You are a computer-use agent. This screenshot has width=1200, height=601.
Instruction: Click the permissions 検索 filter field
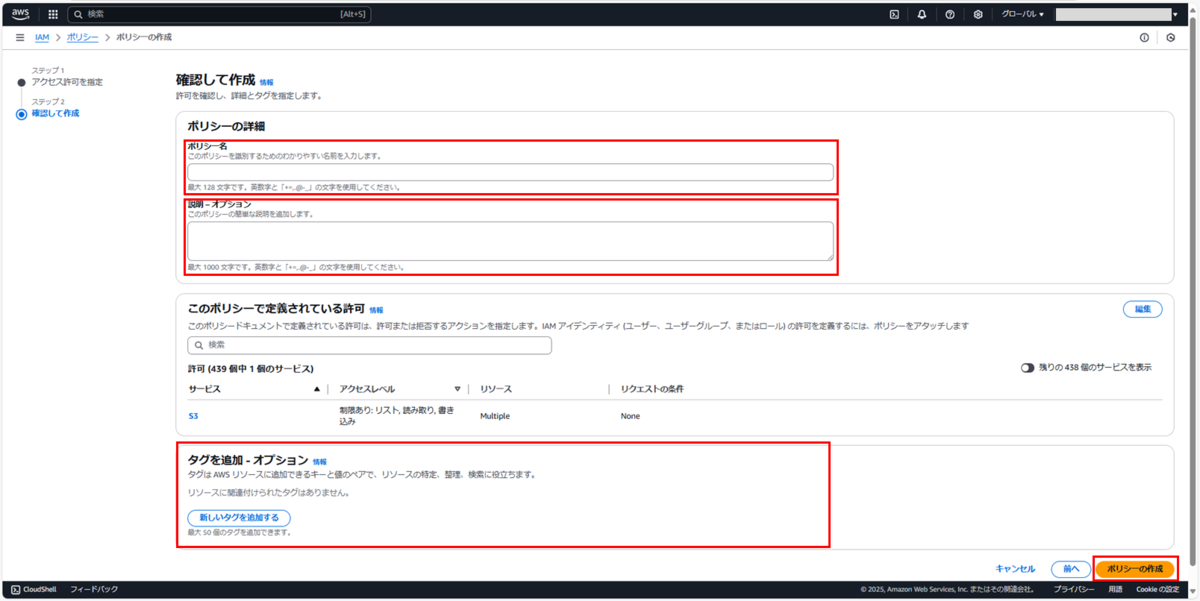coord(369,345)
